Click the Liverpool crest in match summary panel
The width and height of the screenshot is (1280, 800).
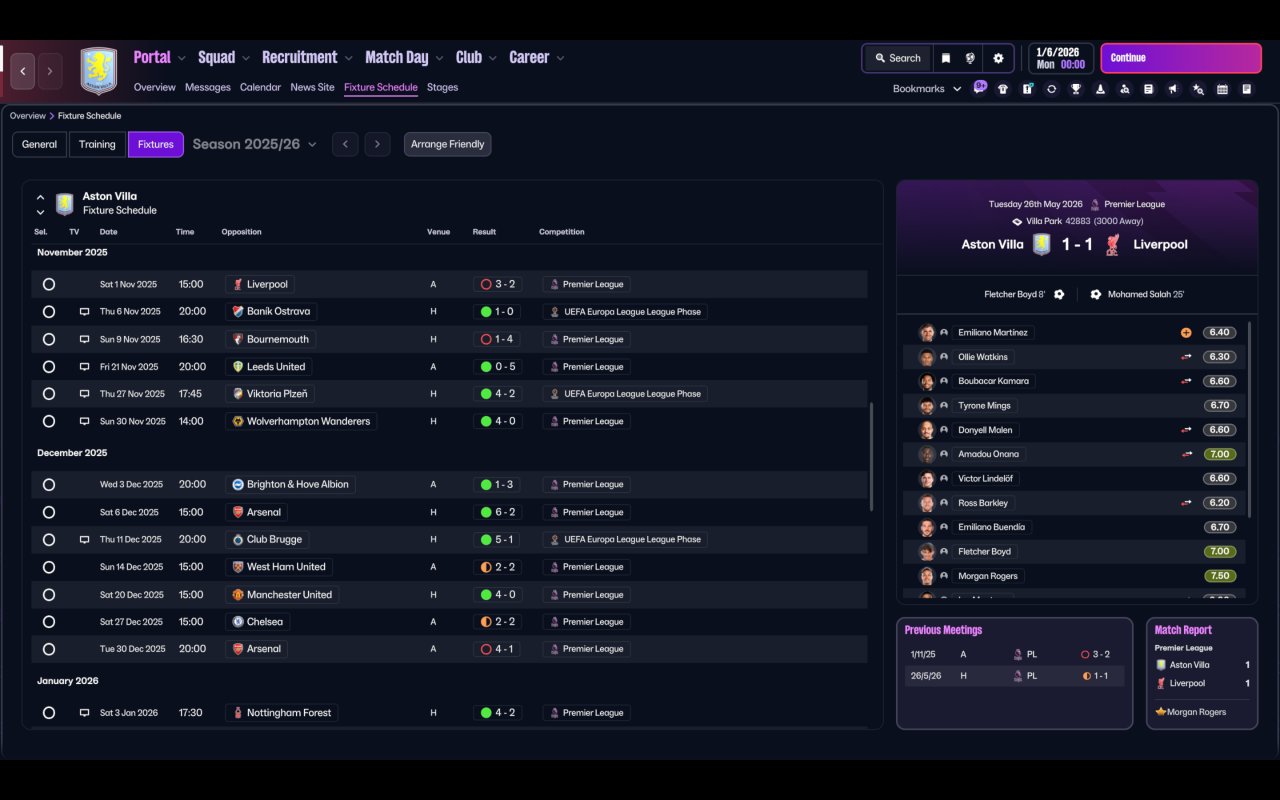coord(1112,244)
